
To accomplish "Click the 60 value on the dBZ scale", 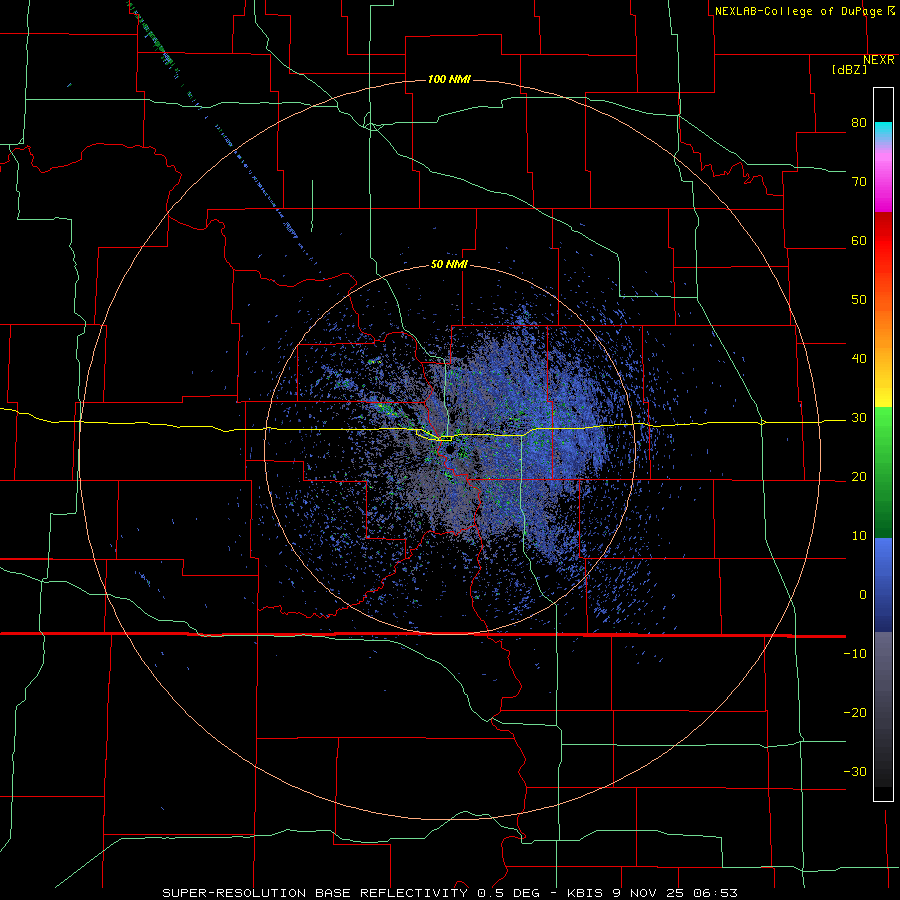I will coord(859,240).
